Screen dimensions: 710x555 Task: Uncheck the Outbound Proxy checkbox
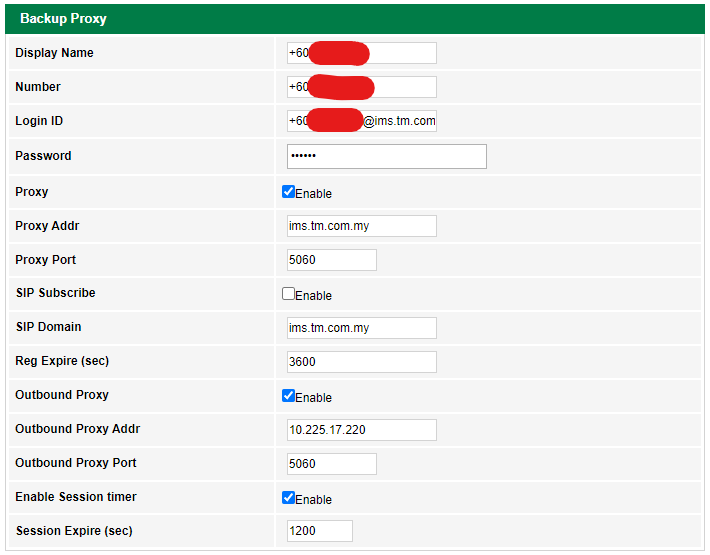289,396
